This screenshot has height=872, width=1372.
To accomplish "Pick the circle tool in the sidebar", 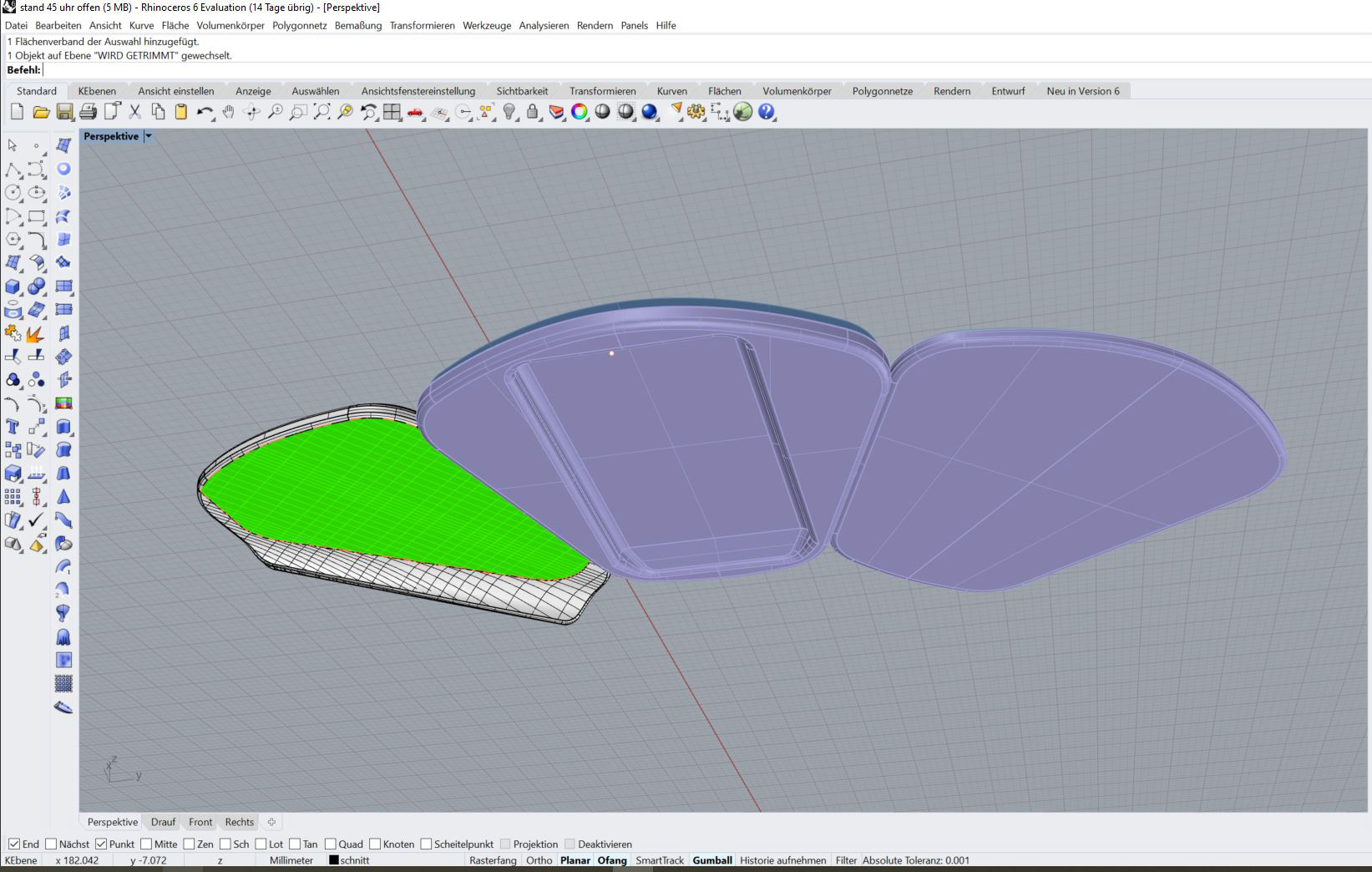I will tap(13, 193).
